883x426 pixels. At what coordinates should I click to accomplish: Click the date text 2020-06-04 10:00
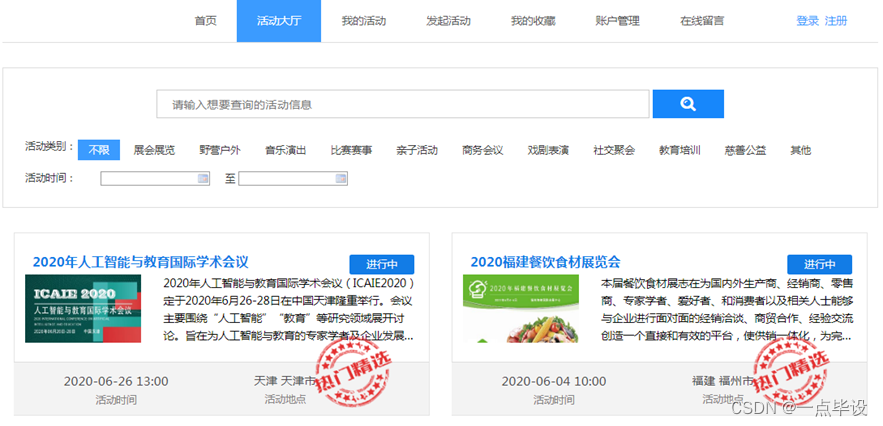pos(554,381)
